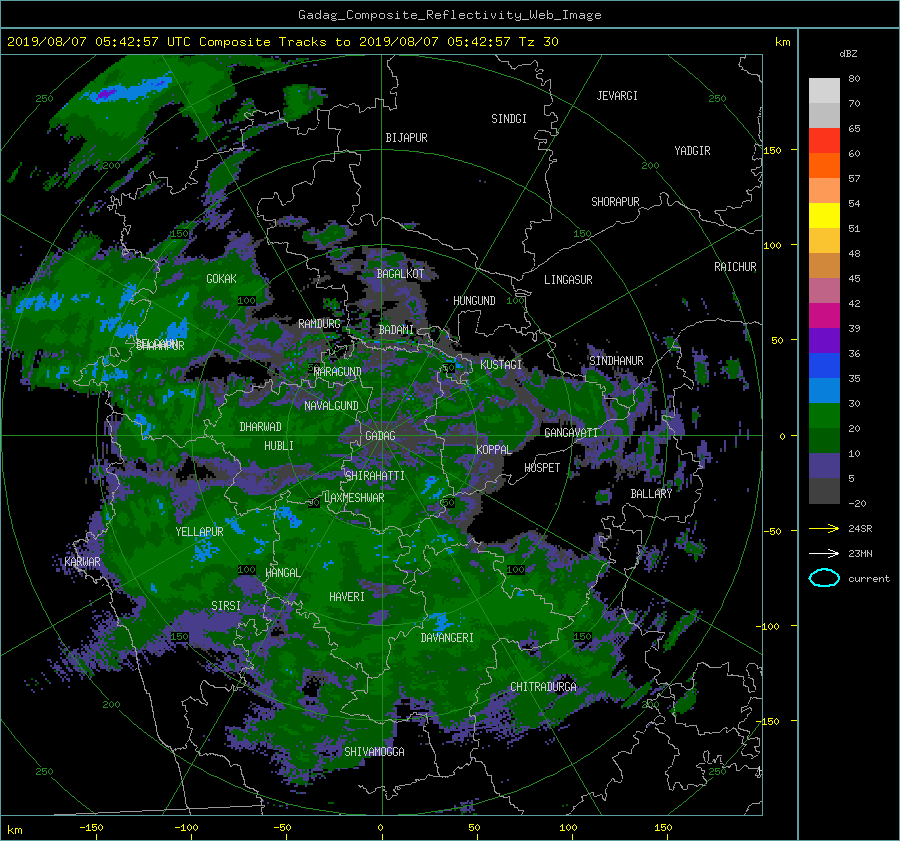900x841 pixels.
Task: Click the BIJAPUR city label
Action: 406,138
